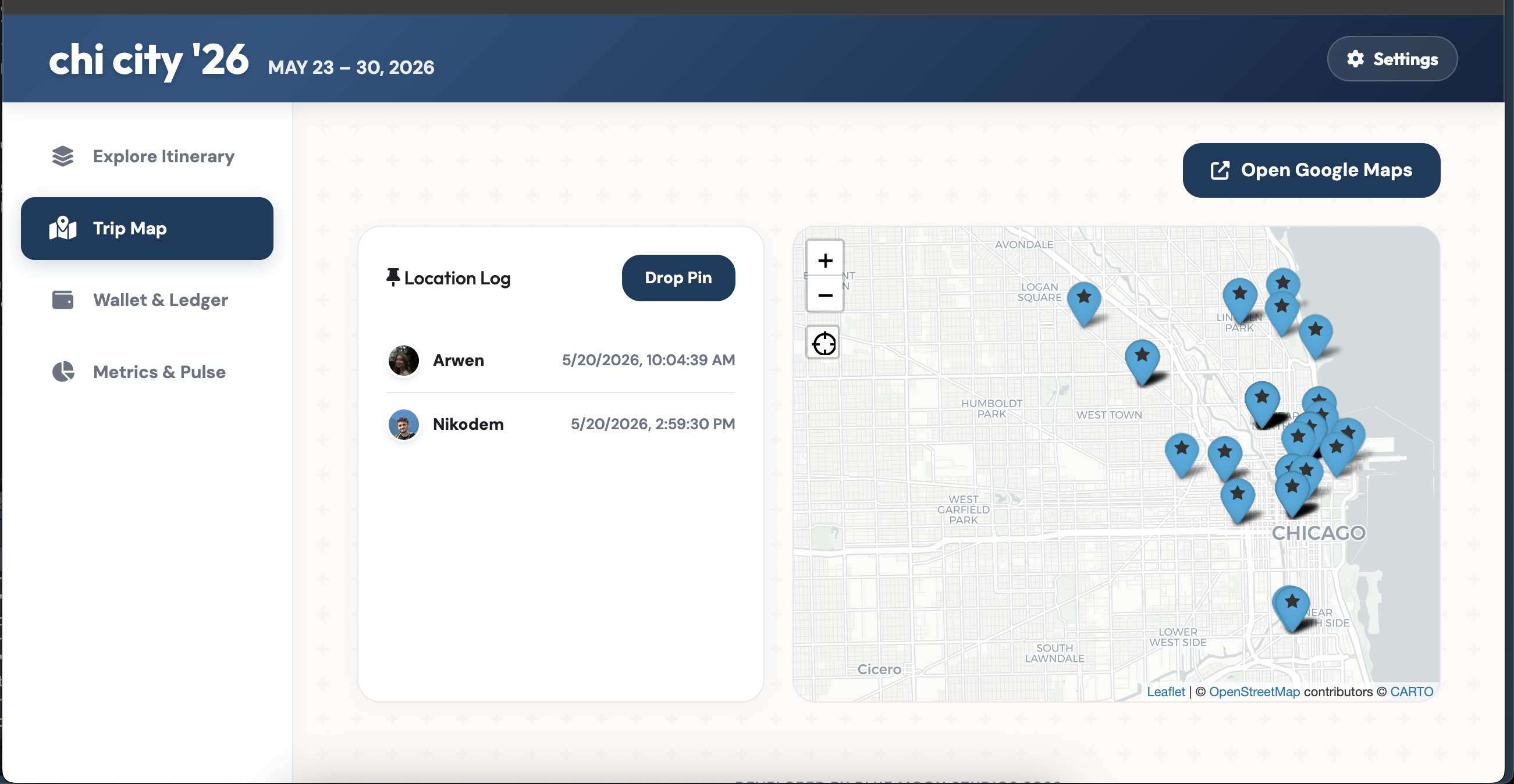1514x784 pixels.
Task: Zoom in on the map
Action: coord(825,260)
